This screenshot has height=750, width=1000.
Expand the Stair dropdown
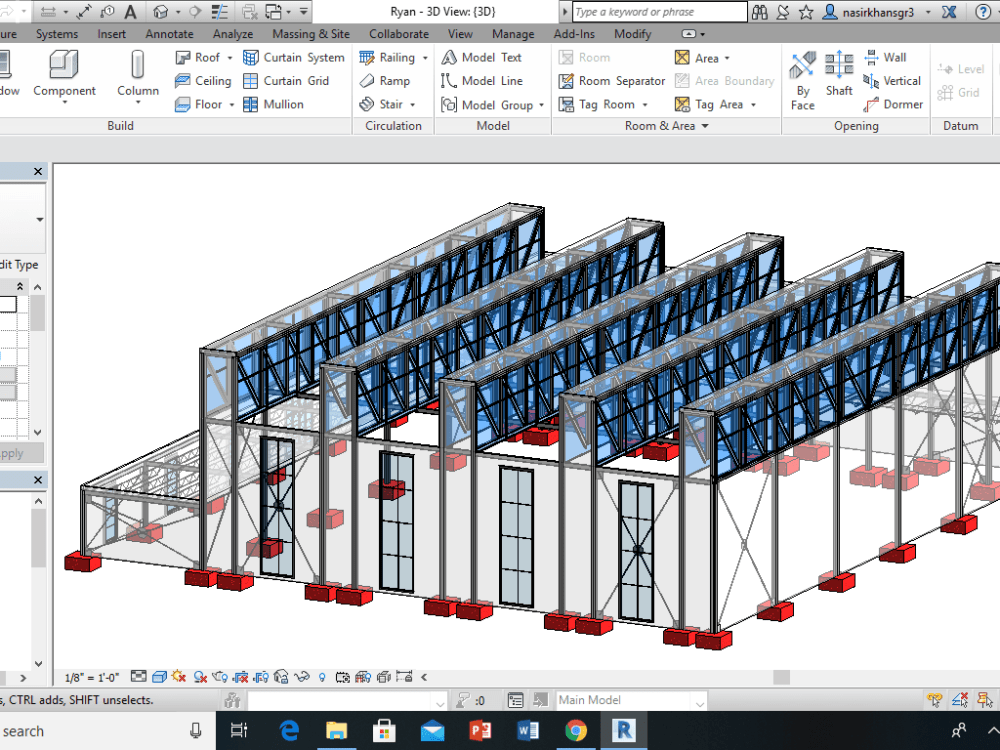411,104
